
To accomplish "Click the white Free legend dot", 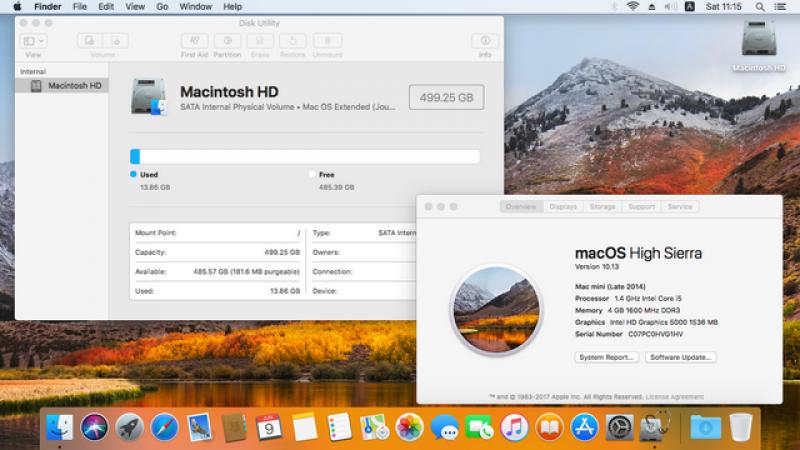I will [312, 174].
